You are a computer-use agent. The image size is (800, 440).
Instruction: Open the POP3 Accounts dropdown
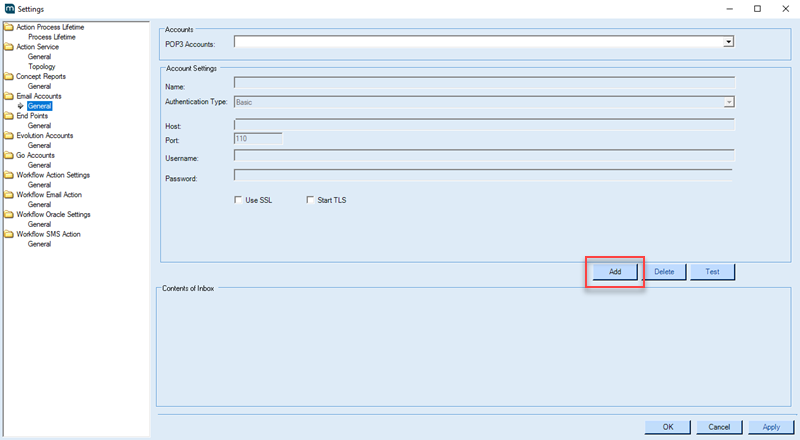[728, 42]
